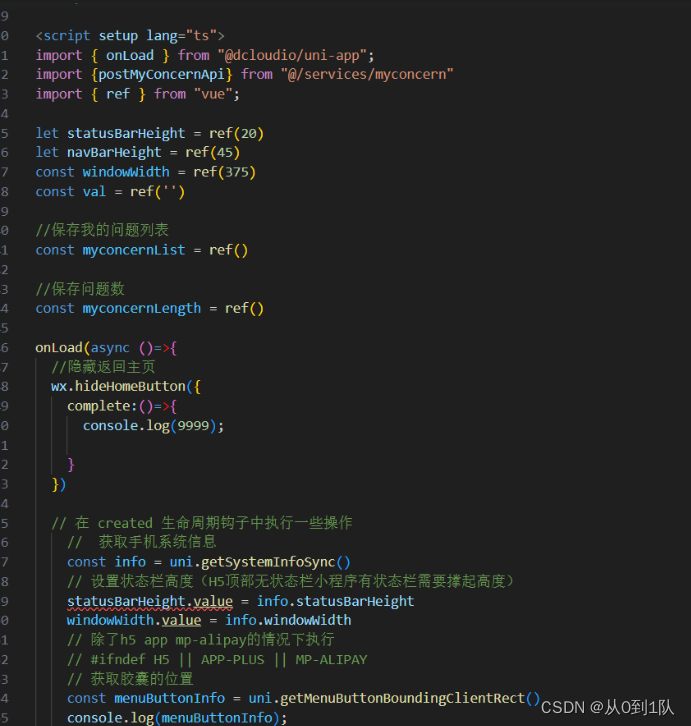The height and width of the screenshot is (726, 691).
Task: Click info.windowWidth on the assignment line
Action: click(x=288, y=620)
